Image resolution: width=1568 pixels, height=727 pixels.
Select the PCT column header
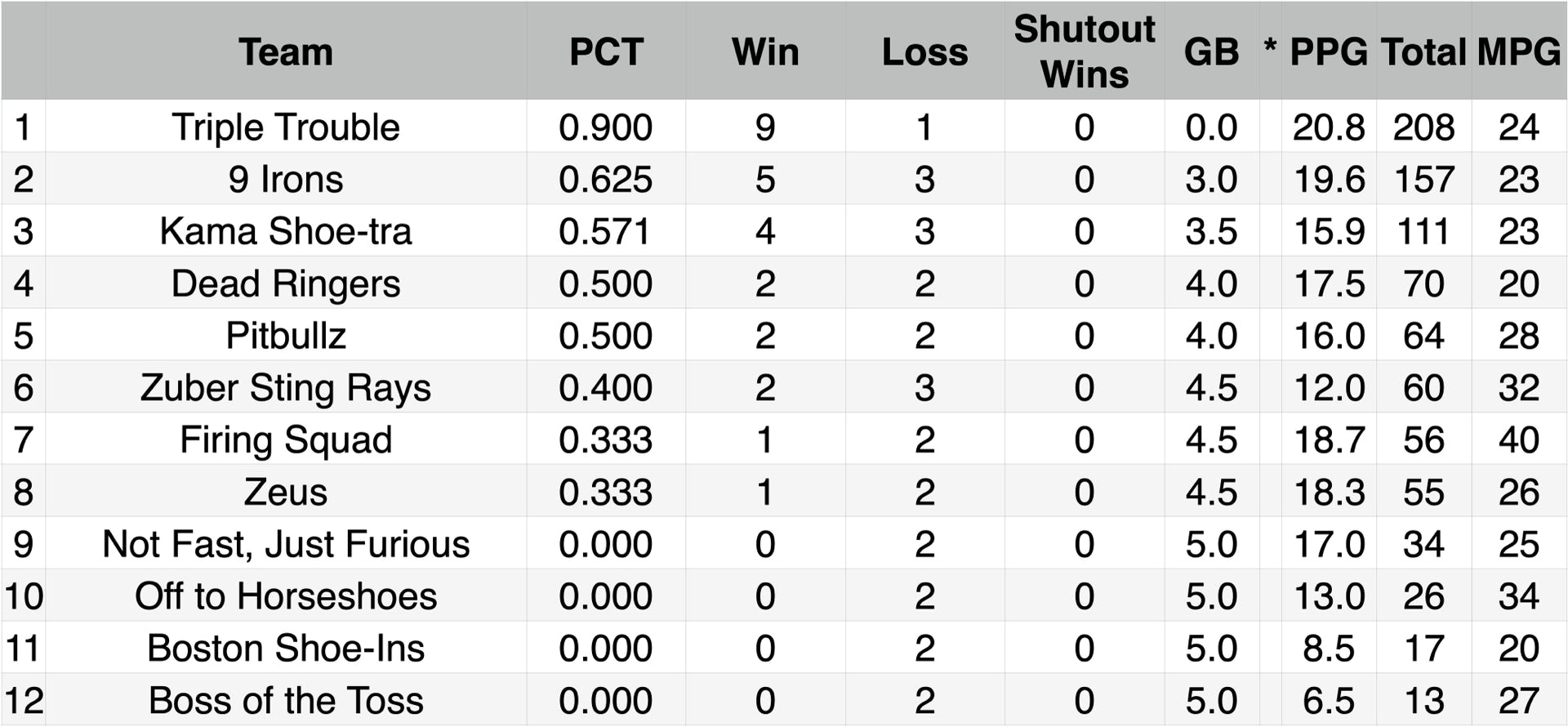(606, 52)
